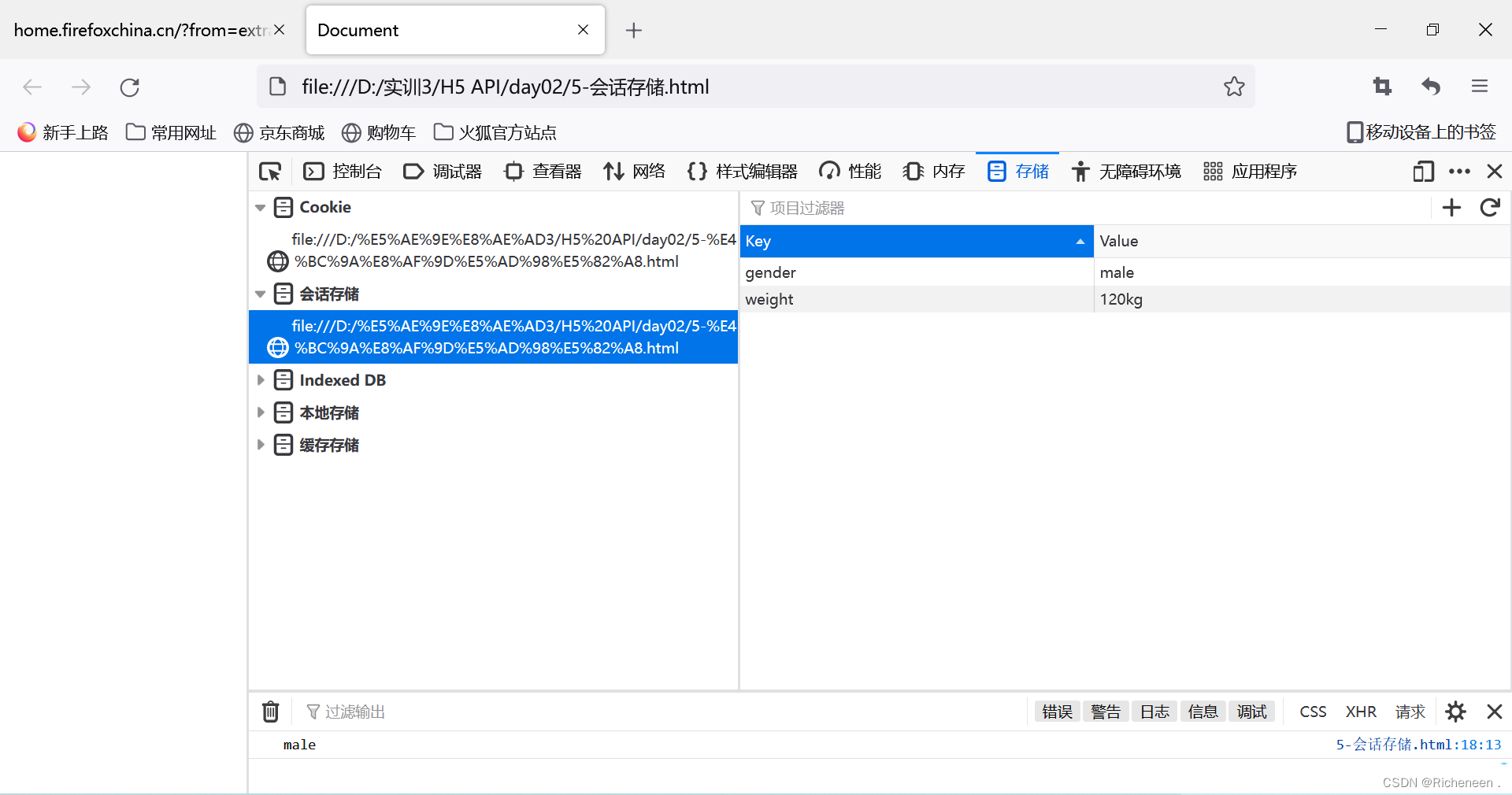Close the split console panel
The height and width of the screenshot is (795, 1512).
pos(1494,712)
